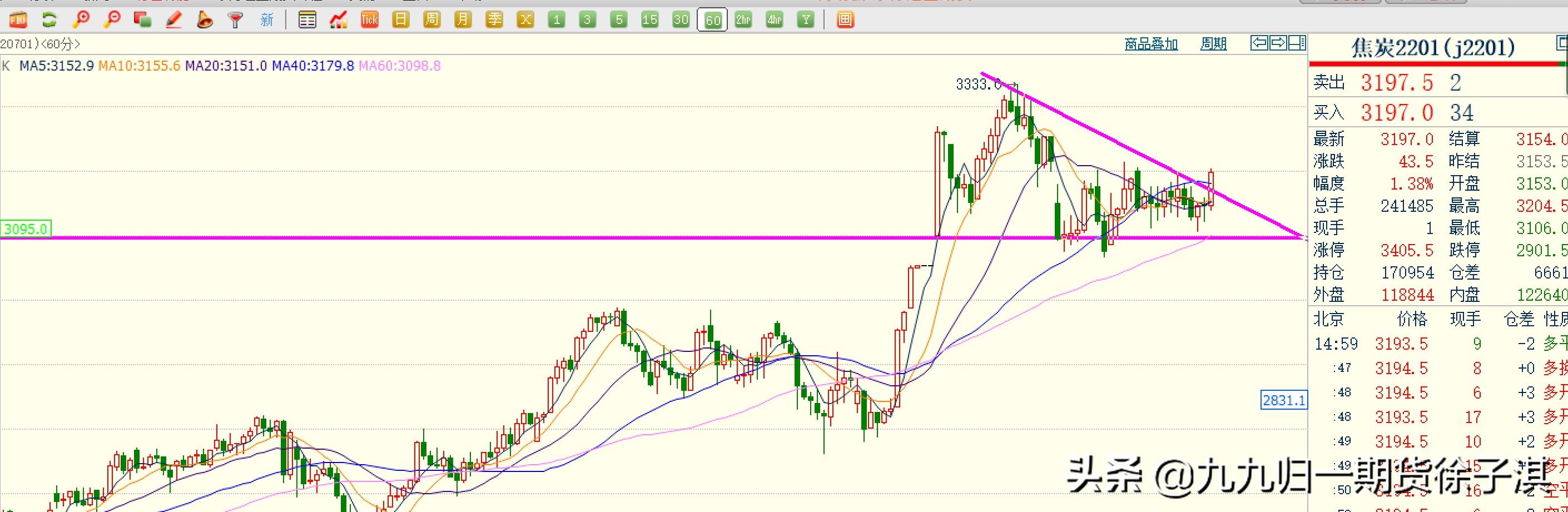Click the MA20:3151.0 indicator label
1568x512 pixels.
[226, 66]
